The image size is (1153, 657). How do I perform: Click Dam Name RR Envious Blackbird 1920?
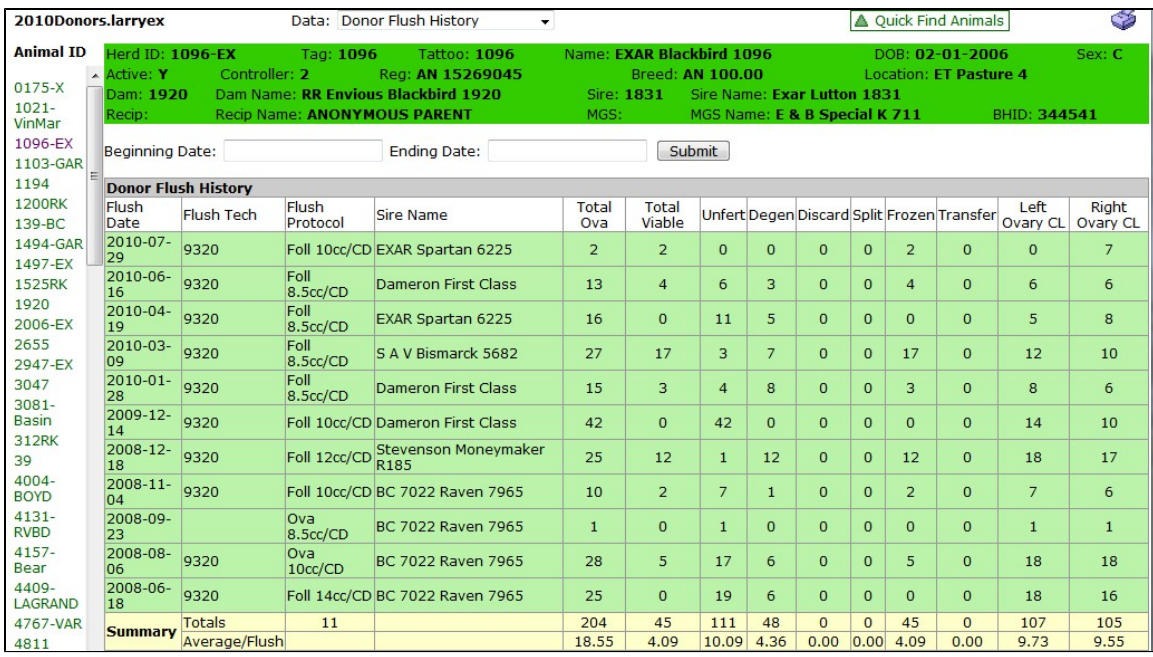pos(401,94)
